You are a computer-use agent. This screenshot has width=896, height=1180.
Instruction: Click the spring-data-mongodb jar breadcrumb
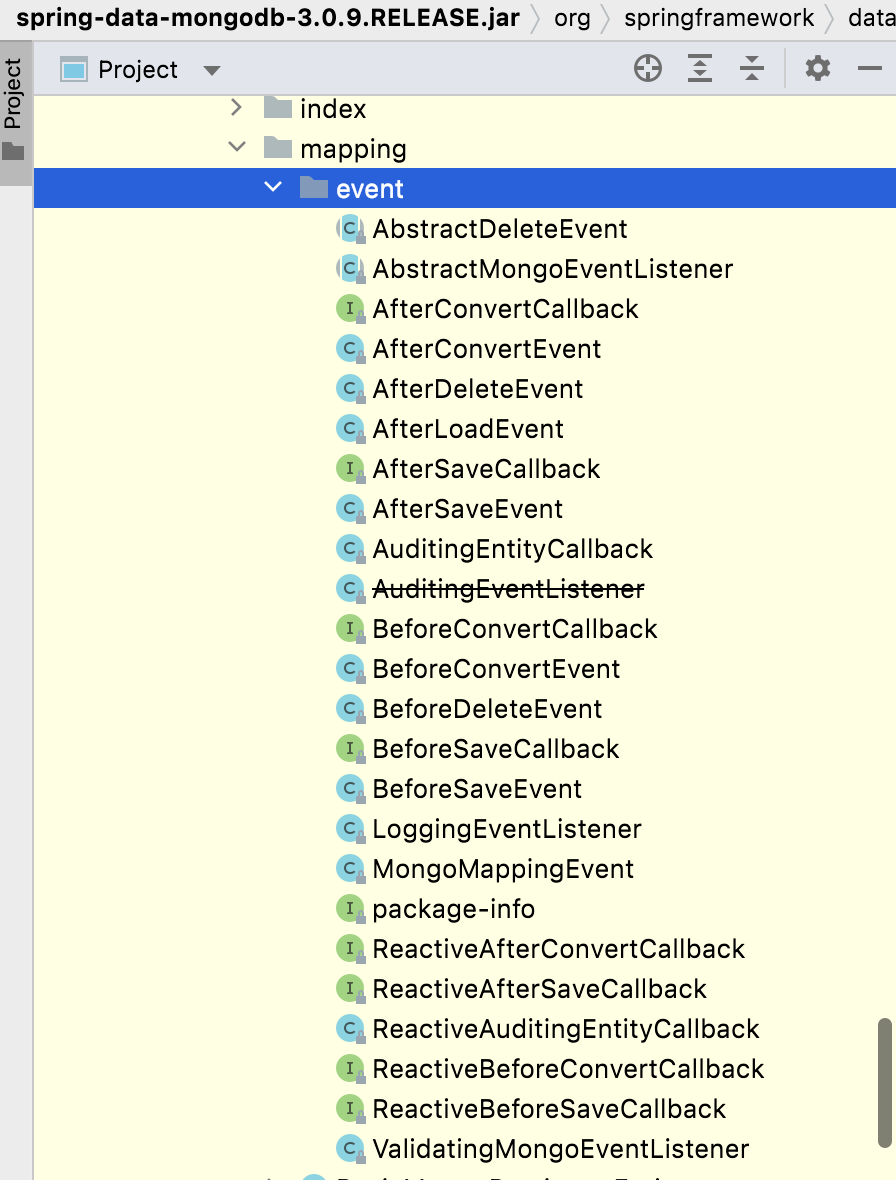(268, 18)
